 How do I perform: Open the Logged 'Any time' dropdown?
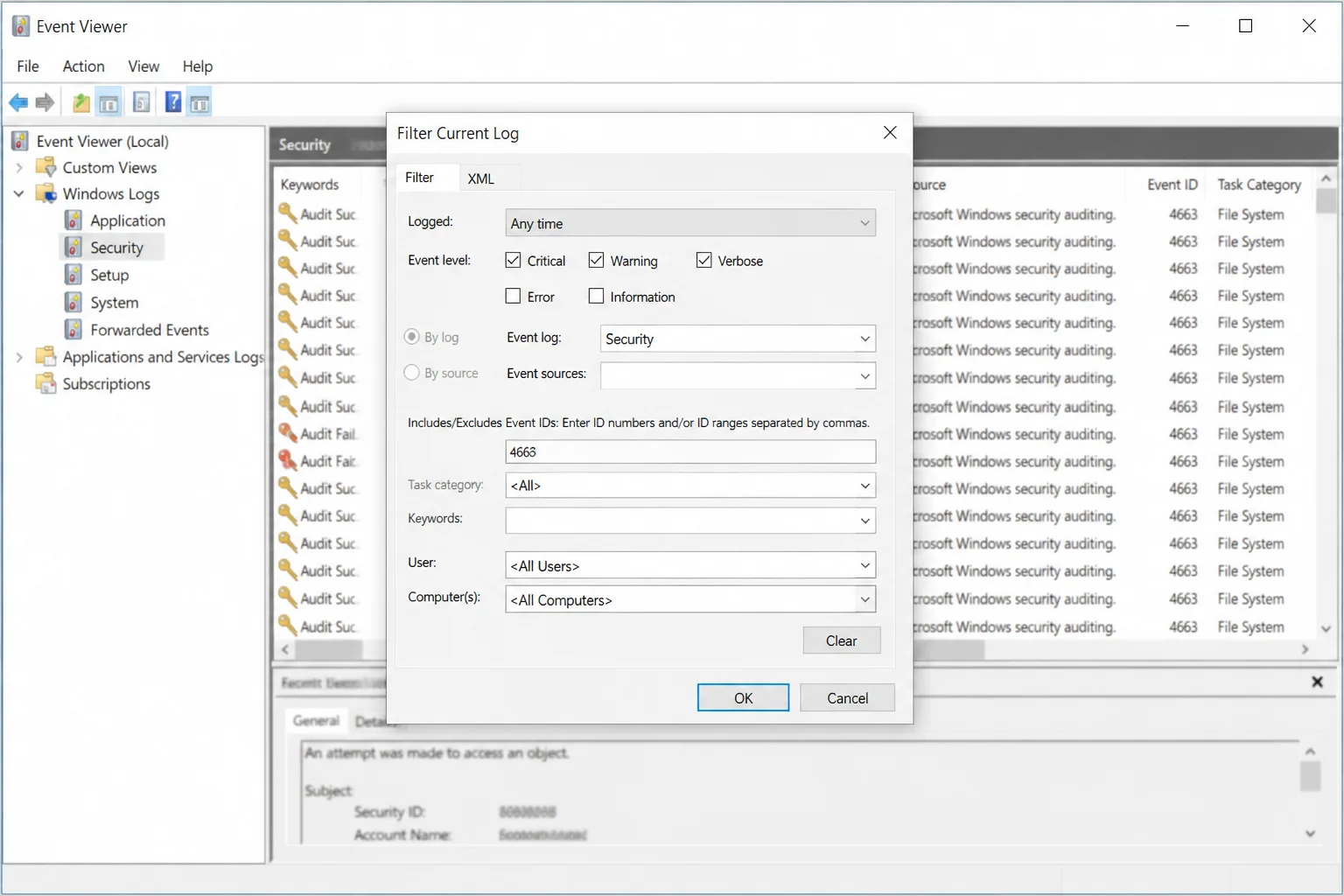point(690,223)
